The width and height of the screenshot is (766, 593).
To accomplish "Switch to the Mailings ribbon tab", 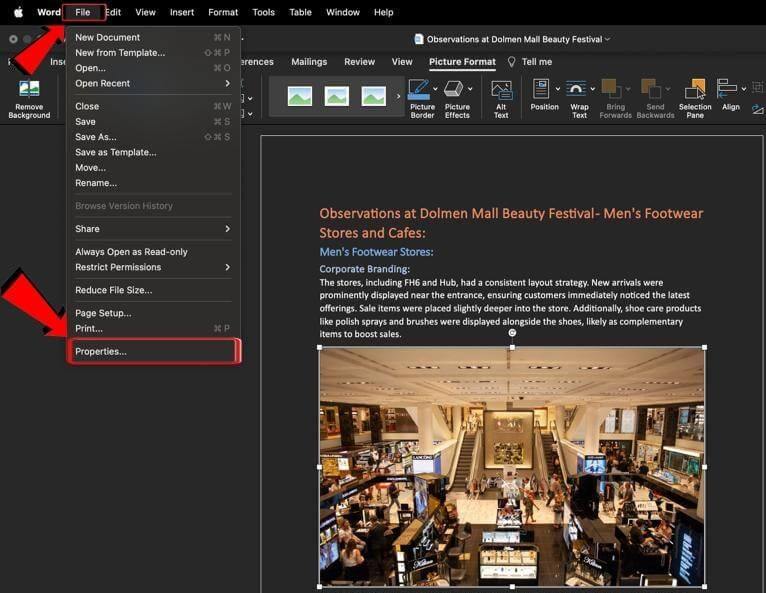I will tap(309, 62).
